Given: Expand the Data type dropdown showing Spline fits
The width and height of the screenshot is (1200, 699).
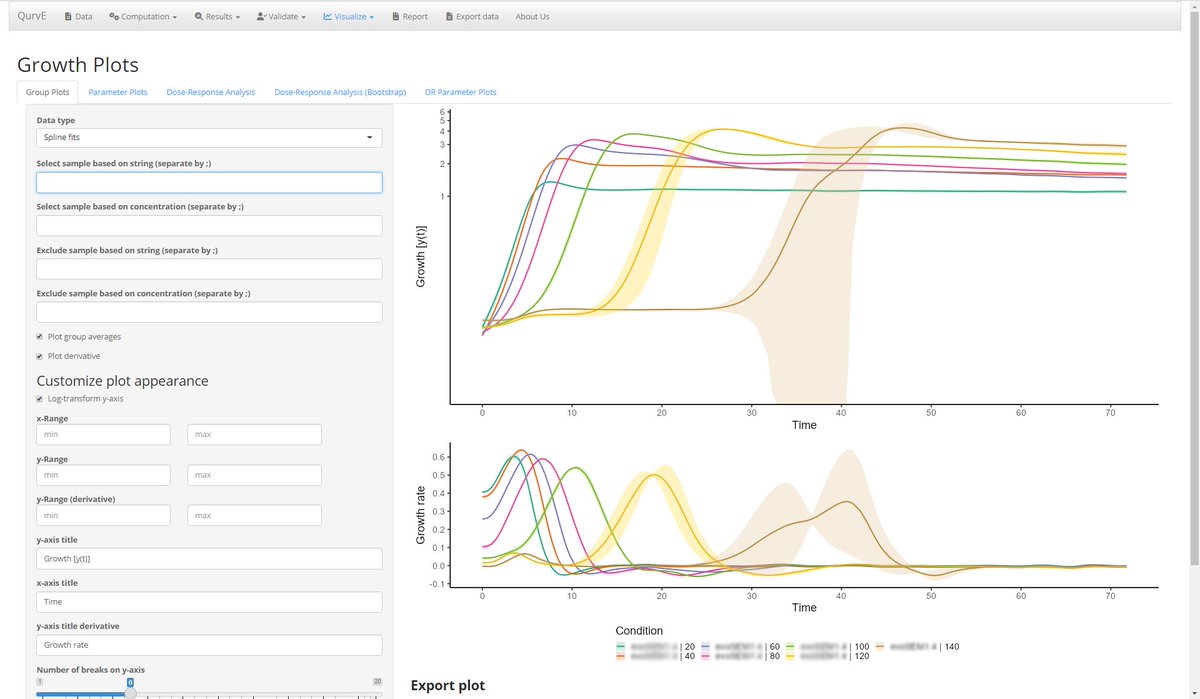Looking at the screenshot, I should pyautogui.click(x=209, y=138).
